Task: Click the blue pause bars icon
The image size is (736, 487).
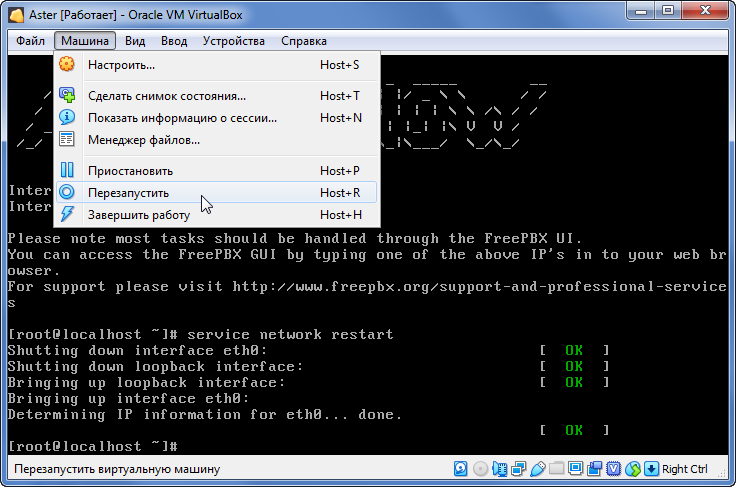Action: tap(67, 170)
